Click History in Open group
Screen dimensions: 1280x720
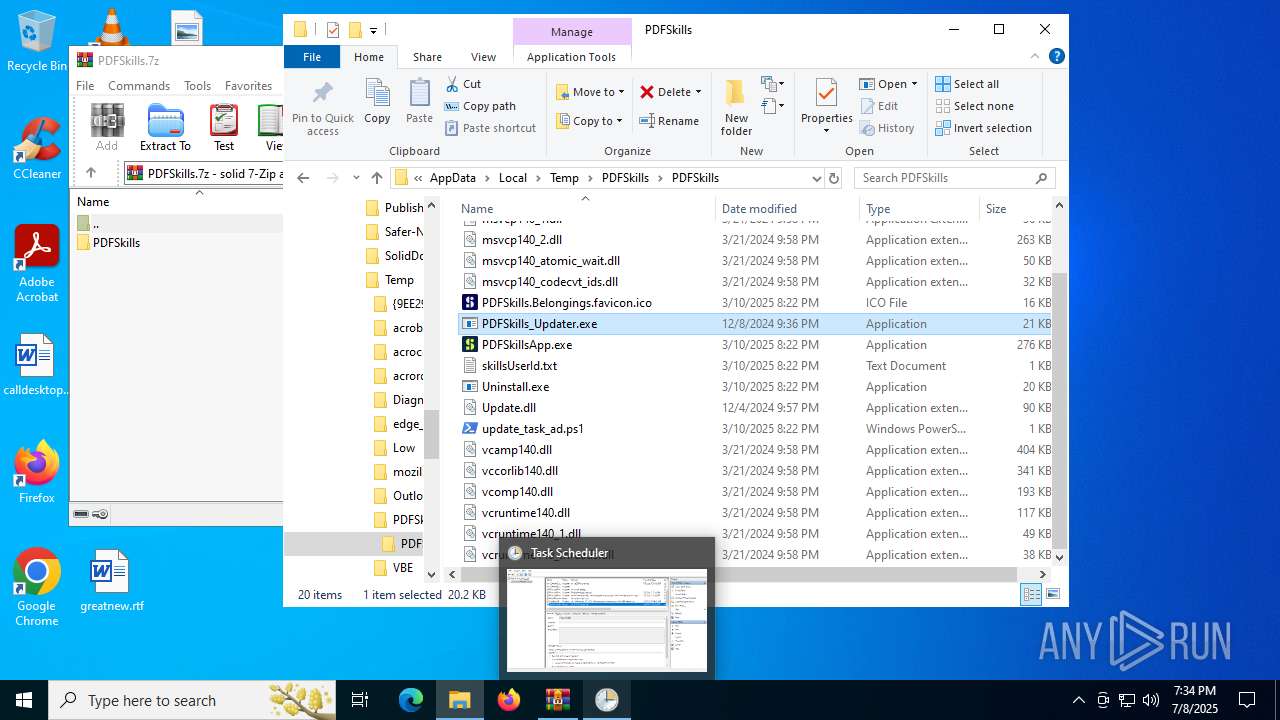(x=886, y=128)
